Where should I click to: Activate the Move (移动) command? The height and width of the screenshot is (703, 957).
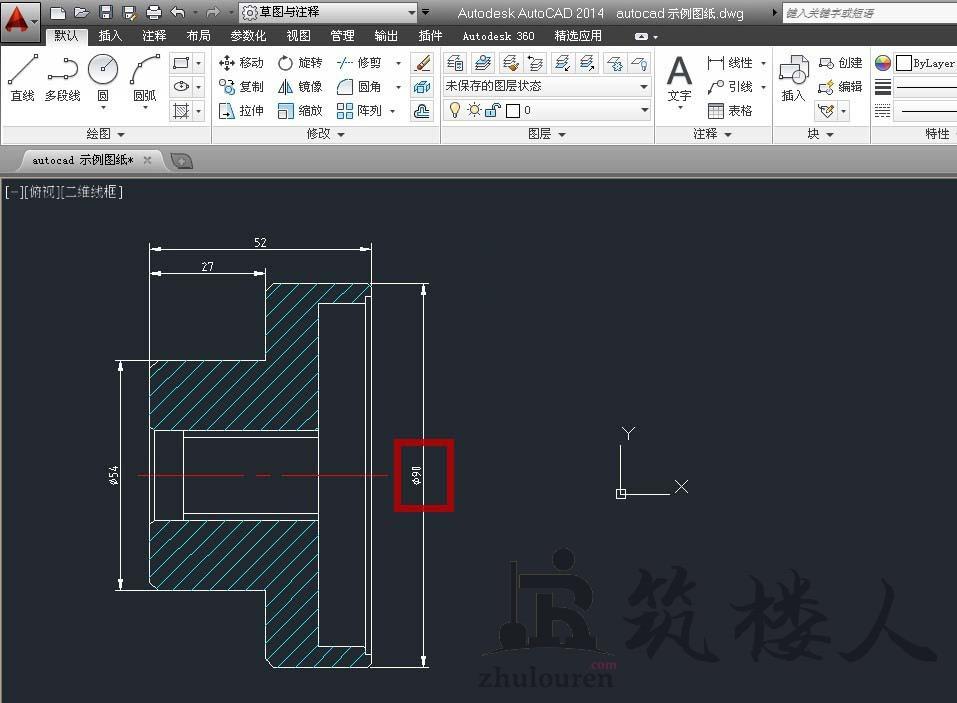coord(240,63)
